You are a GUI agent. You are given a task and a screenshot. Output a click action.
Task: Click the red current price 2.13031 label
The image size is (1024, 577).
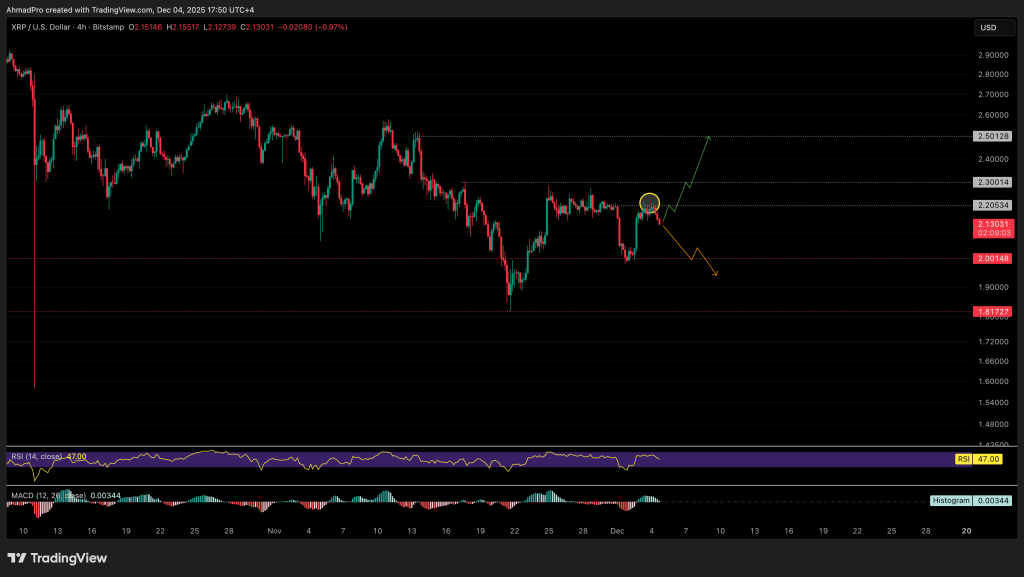point(994,225)
